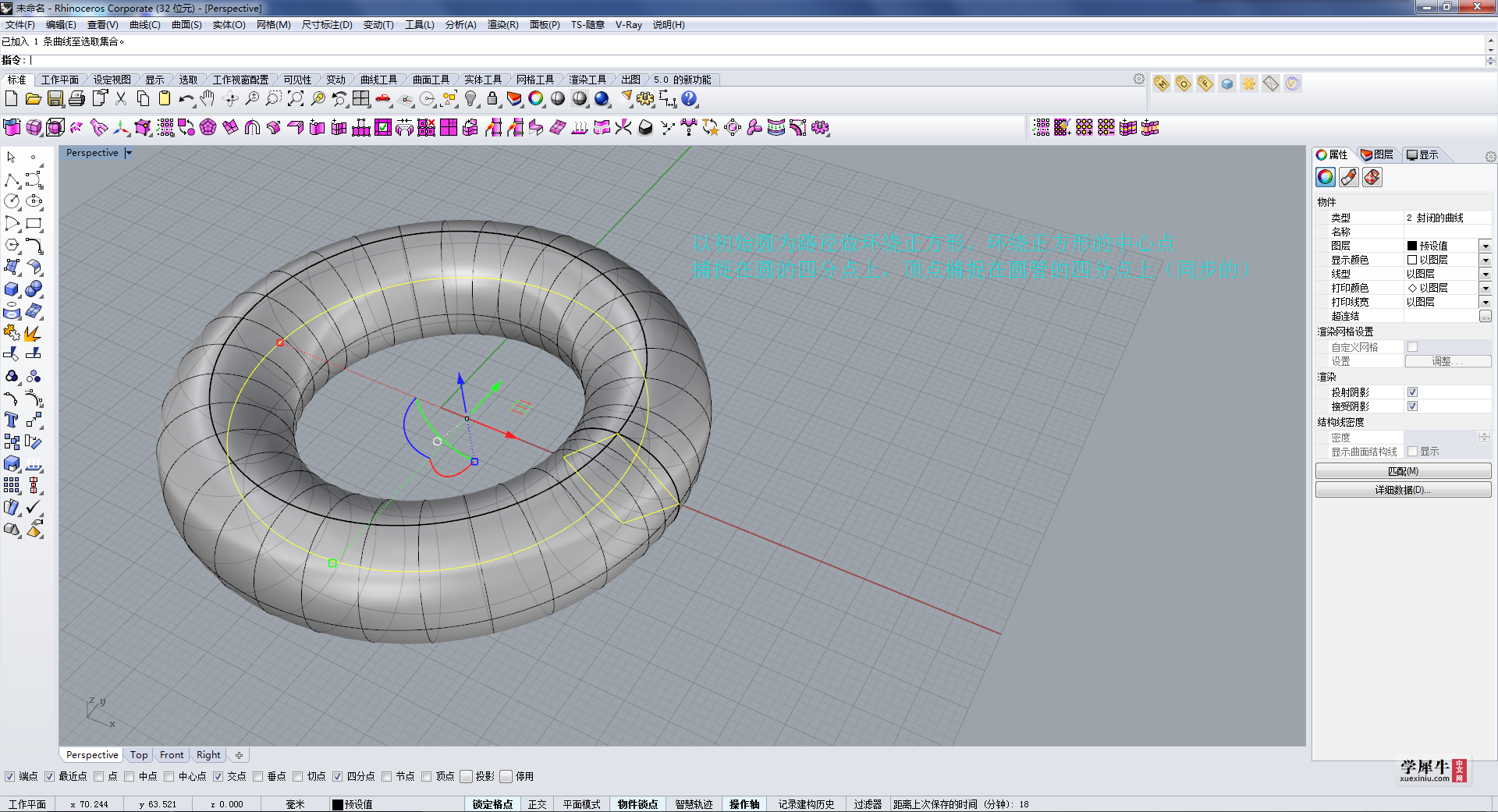Click the 指令 command input line
The width and height of the screenshot is (1498, 812).
tap(757, 60)
